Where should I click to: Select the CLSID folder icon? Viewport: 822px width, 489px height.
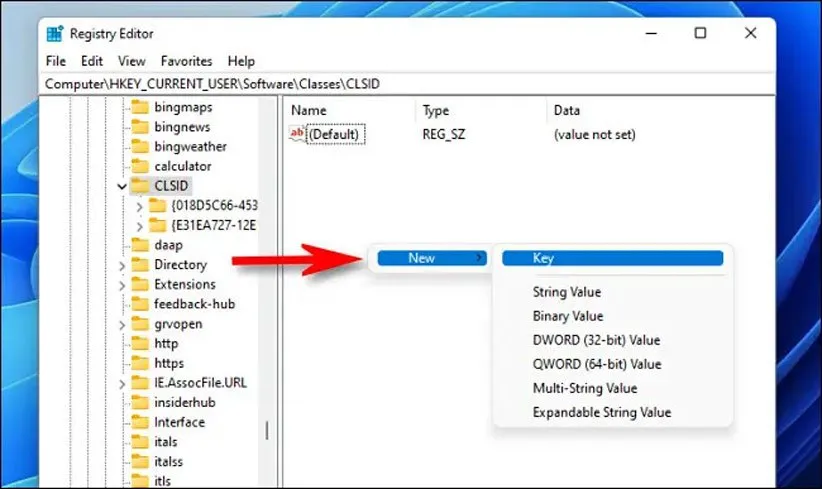point(140,186)
